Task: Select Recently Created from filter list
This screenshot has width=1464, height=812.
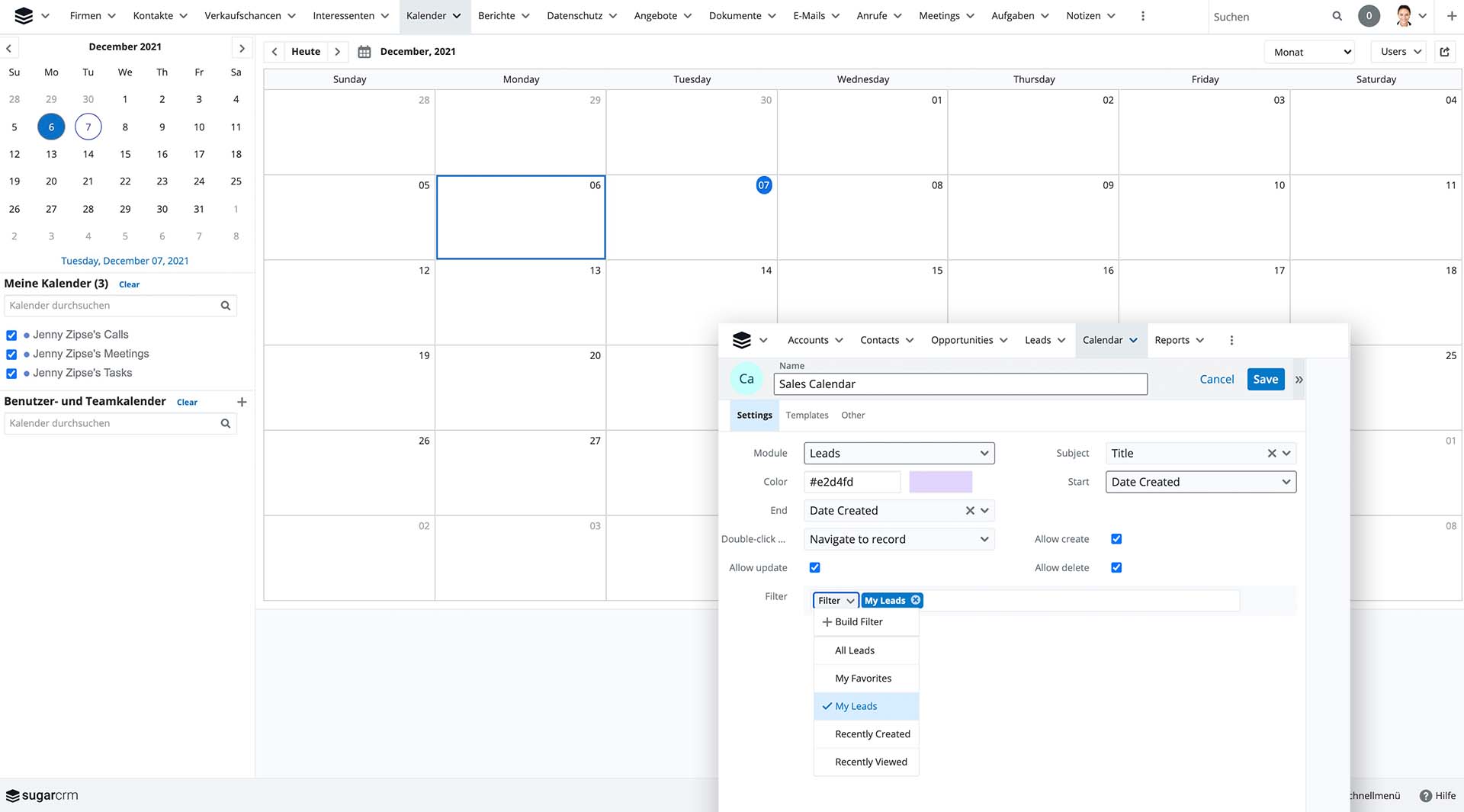Action: pos(872,734)
